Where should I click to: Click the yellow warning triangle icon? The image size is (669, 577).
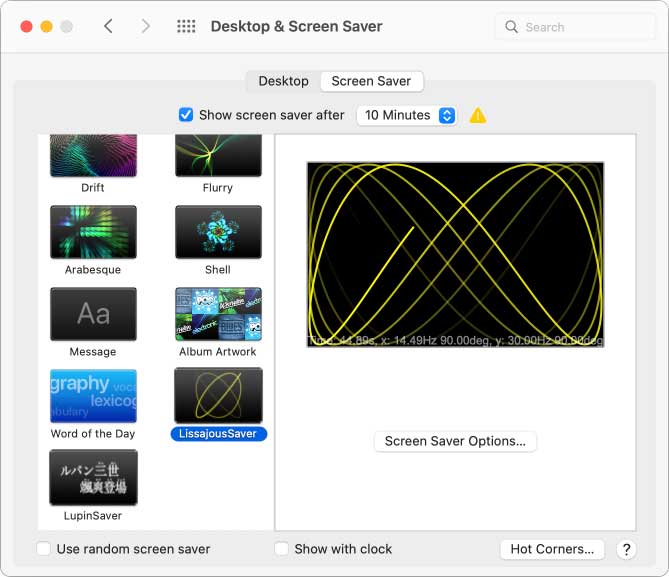478,115
